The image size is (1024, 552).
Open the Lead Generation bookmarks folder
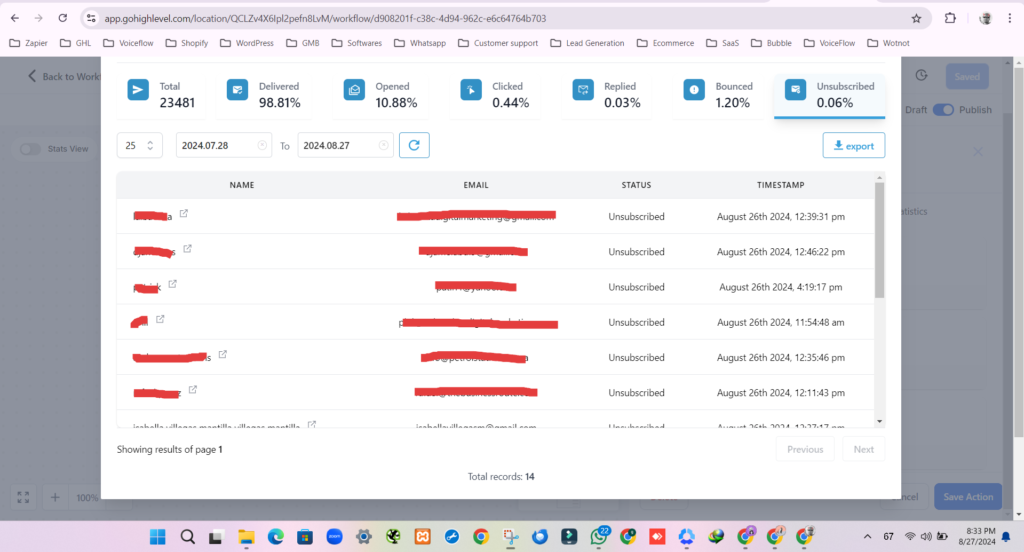pyautogui.click(x=587, y=43)
